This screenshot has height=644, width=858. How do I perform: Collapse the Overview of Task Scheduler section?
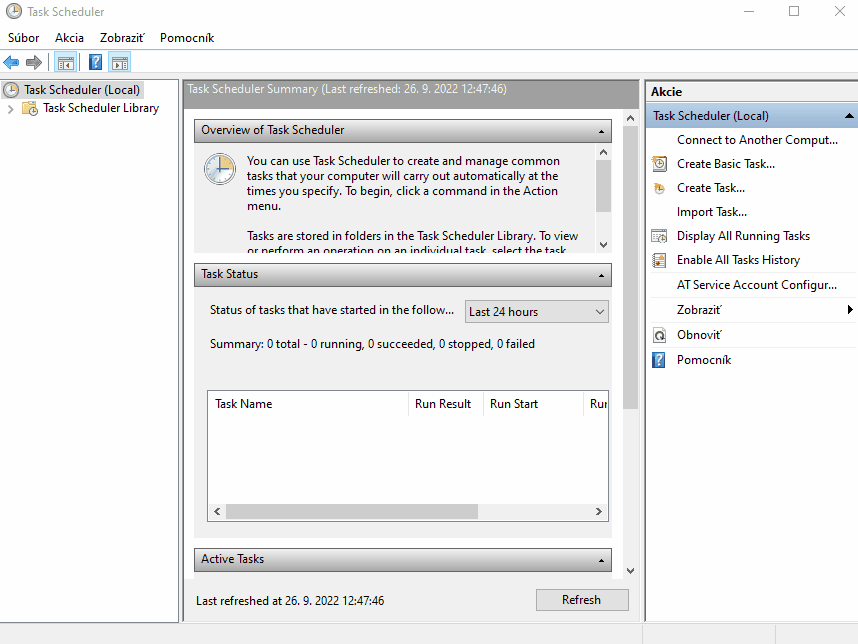click(x=601, y=131)
